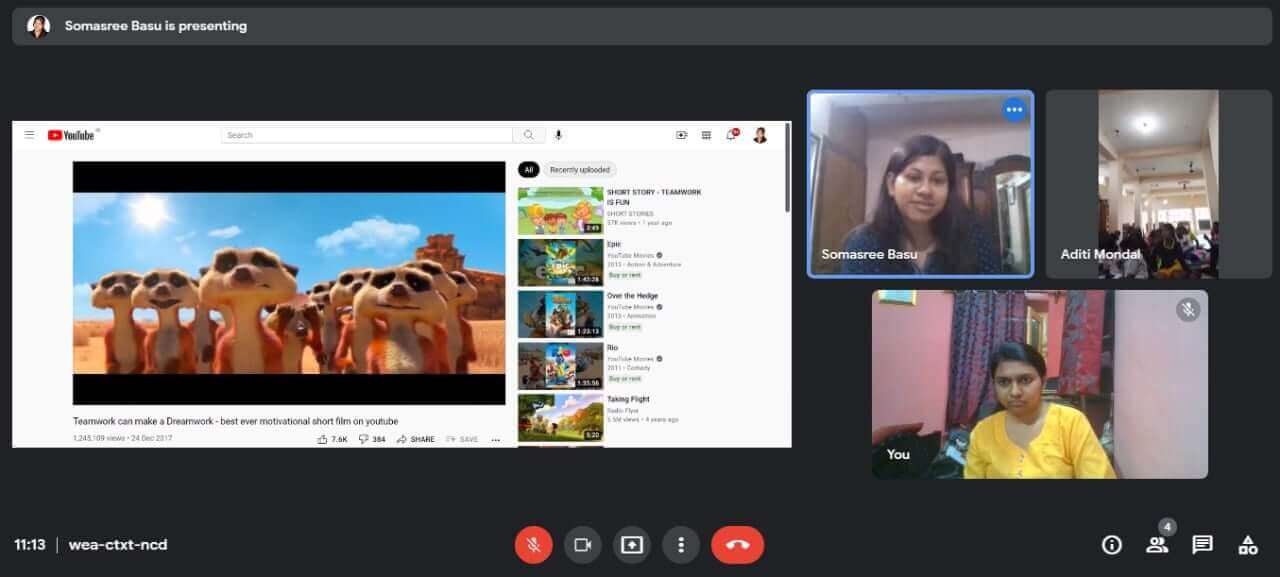Select the video tile labeled You
Viewport: 1280px width, 577px height.
tap(1040, 384)
